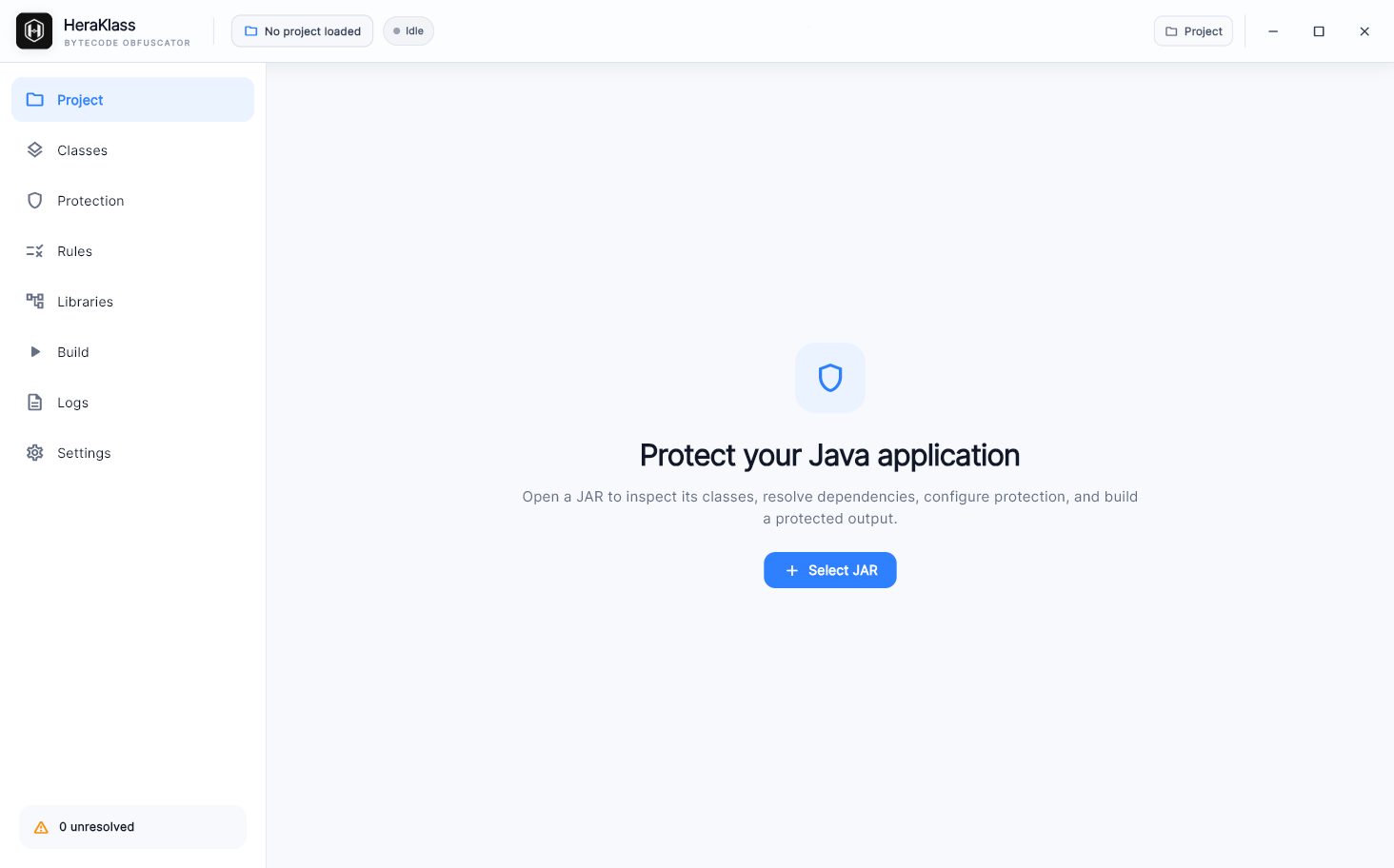Open the Classes section
The width and height of the screenshot is (1394, 868).
tap(132, 150)
